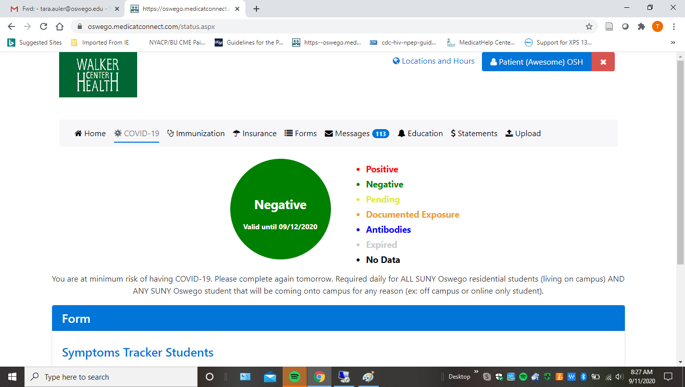Screen dimensions: 685x387
Task: Open the Windows notification center
Action: (x=668, y=377)
